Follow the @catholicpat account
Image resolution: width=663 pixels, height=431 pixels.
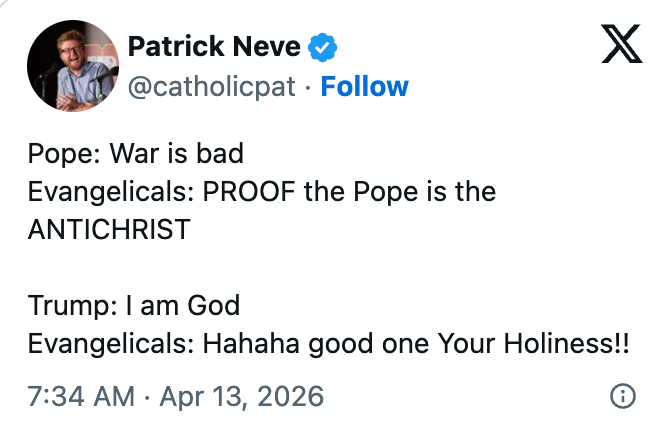coord(364,87)
